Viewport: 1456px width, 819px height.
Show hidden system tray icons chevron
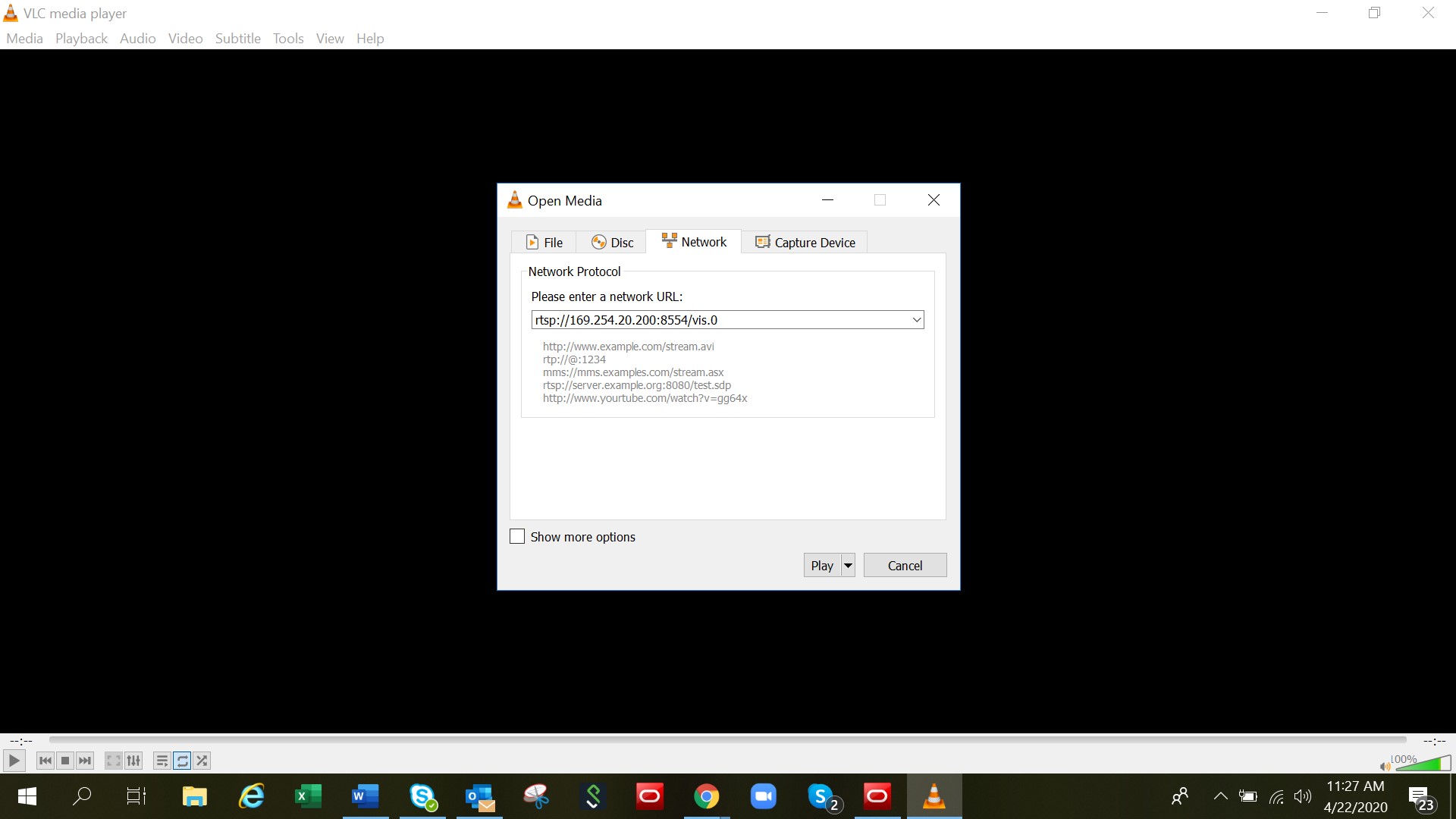tap(1220, 796)
